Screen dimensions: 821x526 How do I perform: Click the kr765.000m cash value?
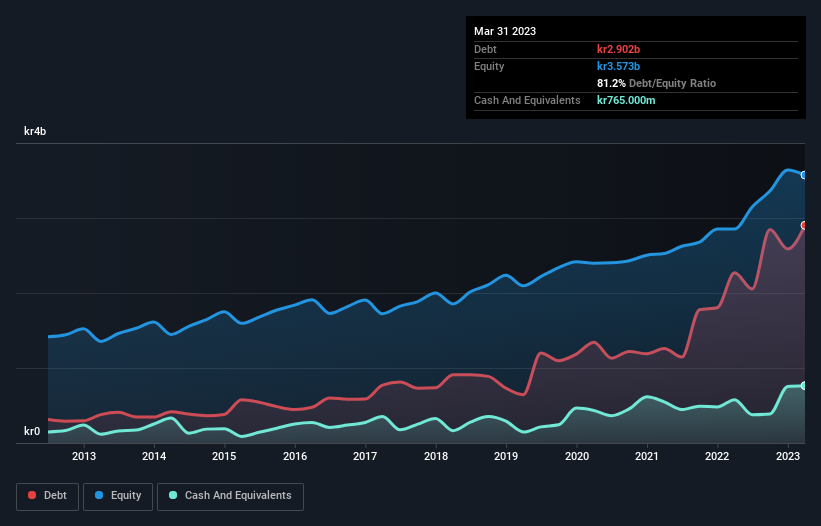tap(626, 100)
